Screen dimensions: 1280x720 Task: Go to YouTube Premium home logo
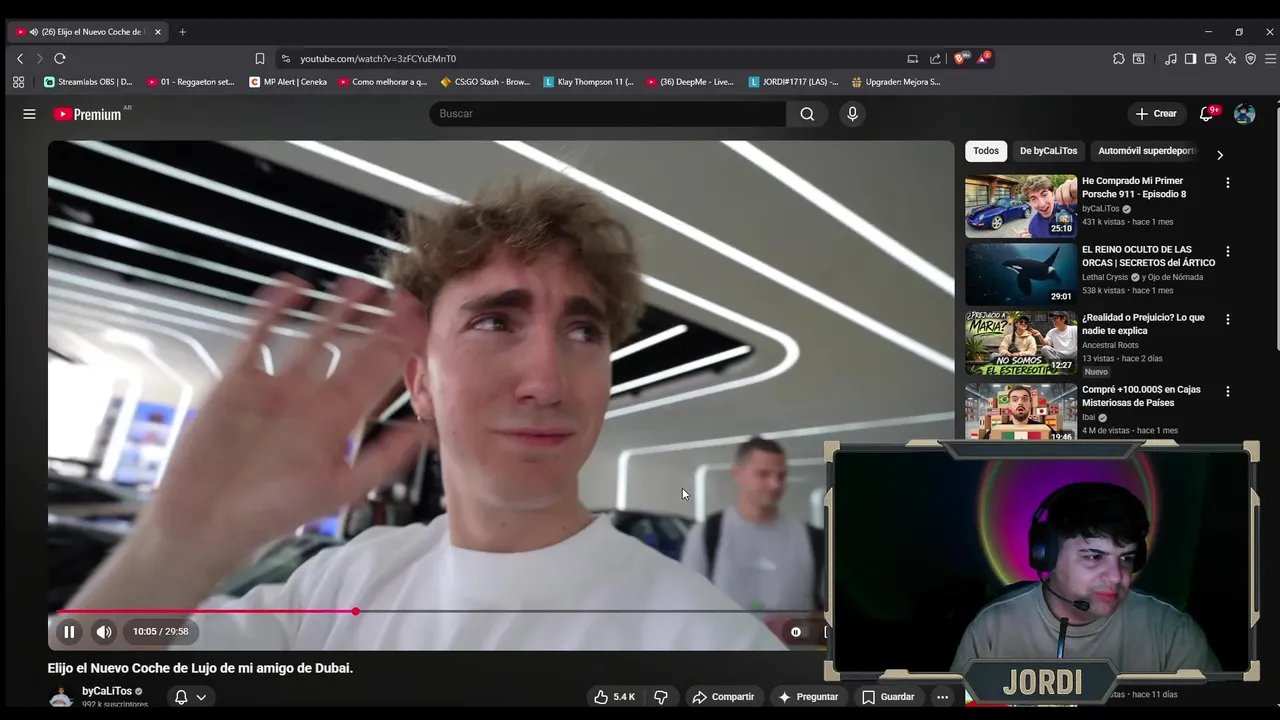point(88,114)
